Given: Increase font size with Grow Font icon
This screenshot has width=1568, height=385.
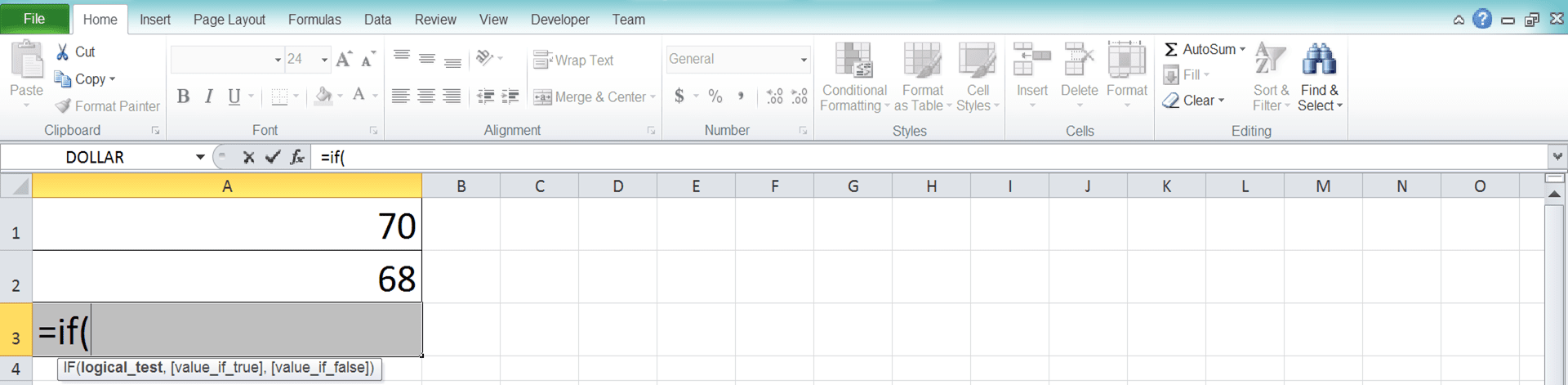Looking at the screenshot, I should point(344,59).
